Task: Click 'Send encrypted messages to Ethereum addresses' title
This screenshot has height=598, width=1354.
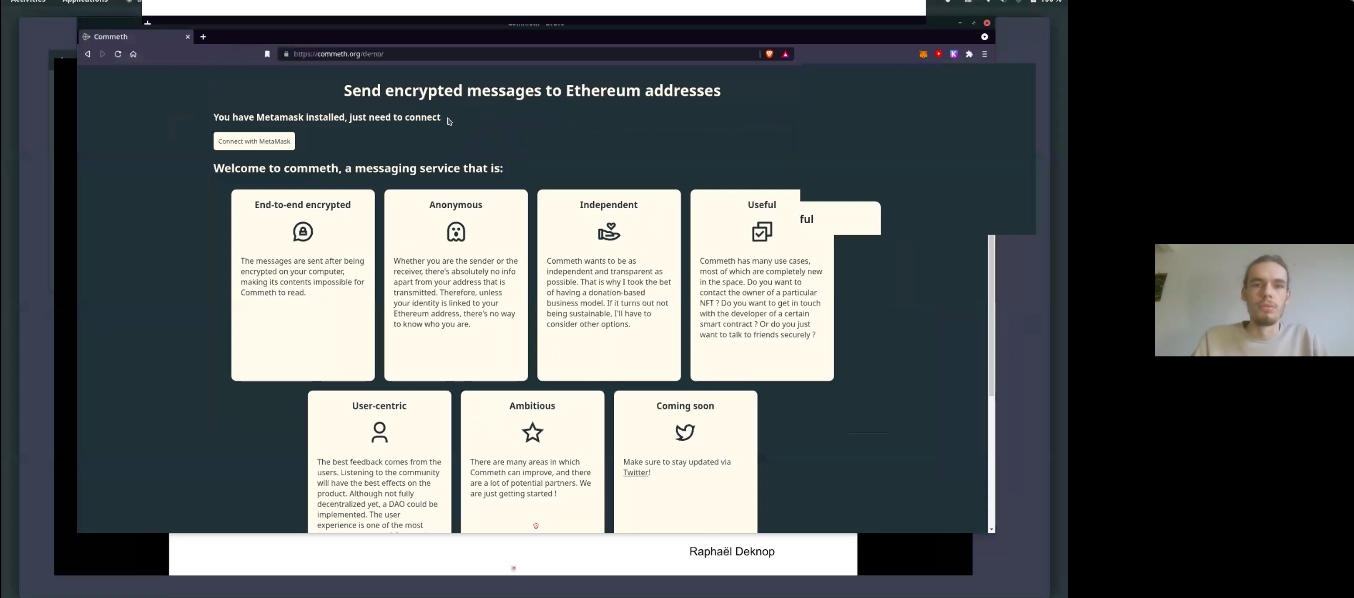Action: (x=532, y=91)
